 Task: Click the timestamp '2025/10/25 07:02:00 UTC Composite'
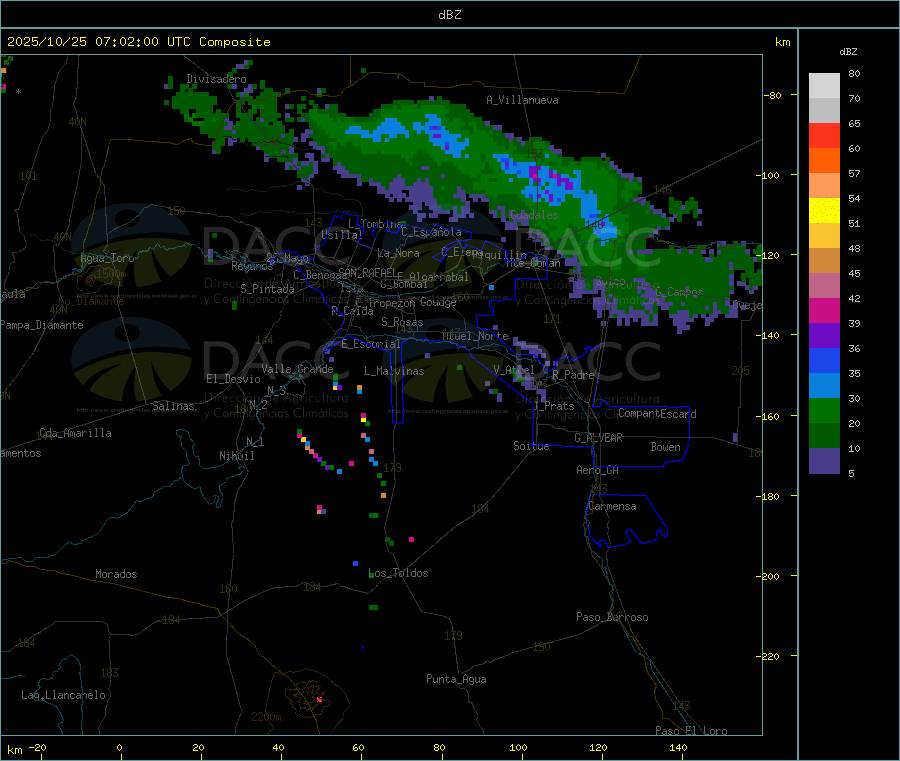pos(138,42)
